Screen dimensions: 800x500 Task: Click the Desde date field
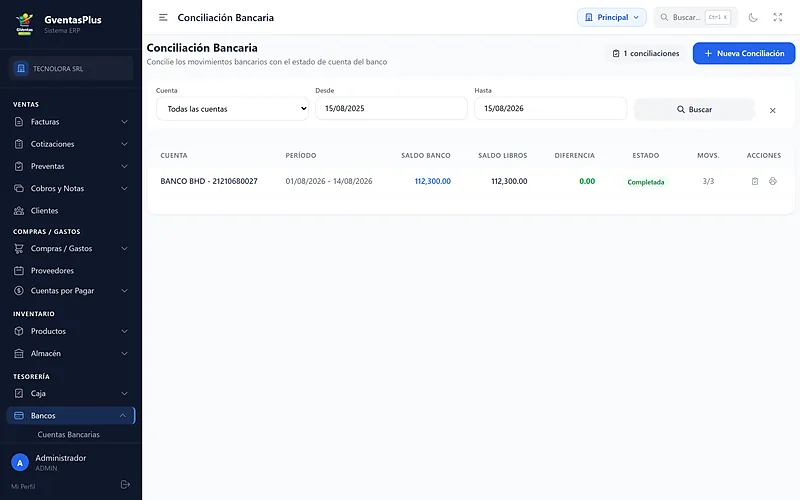click(x=391, y=108)
